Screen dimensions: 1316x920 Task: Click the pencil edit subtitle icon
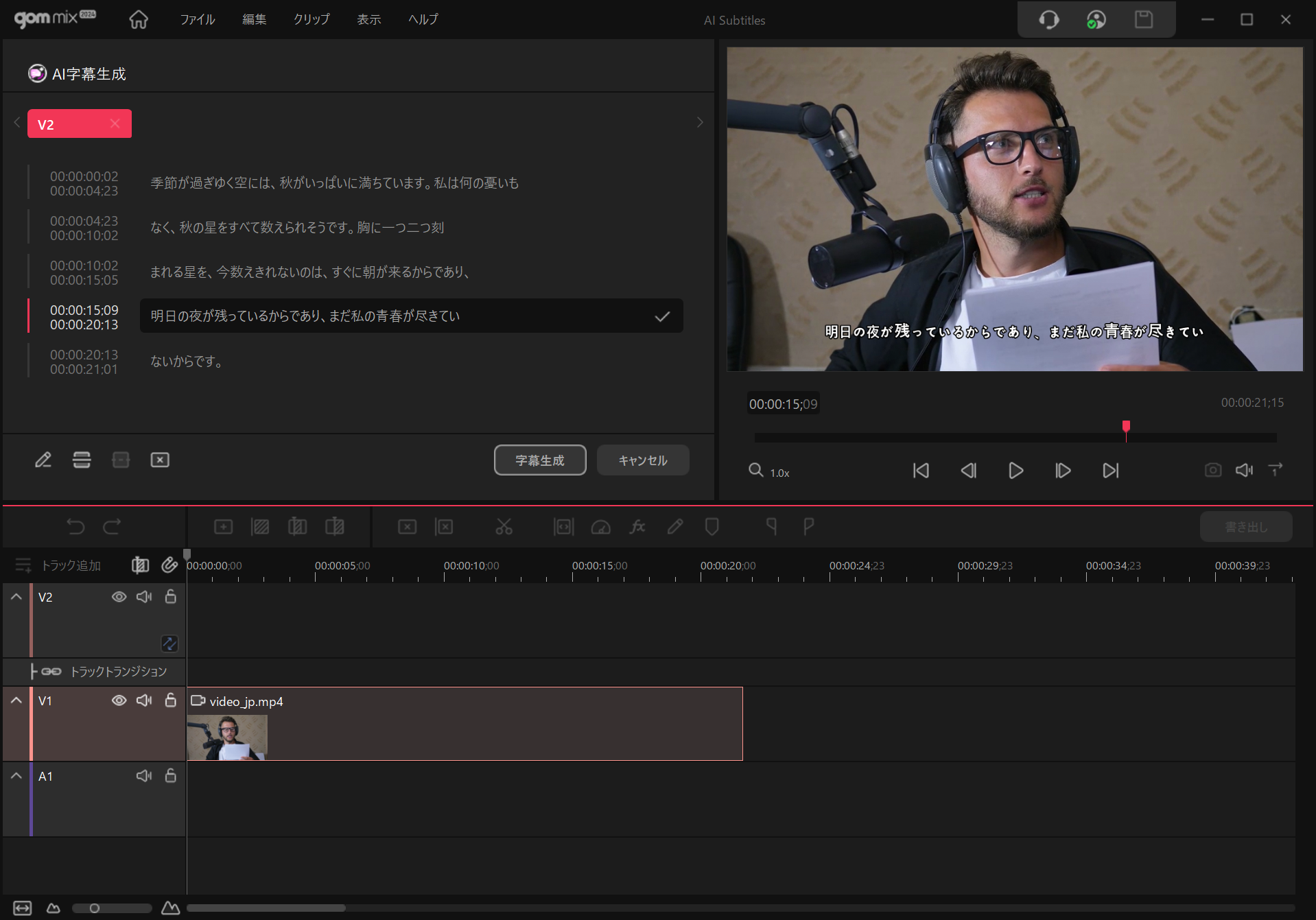click(43, 460)
